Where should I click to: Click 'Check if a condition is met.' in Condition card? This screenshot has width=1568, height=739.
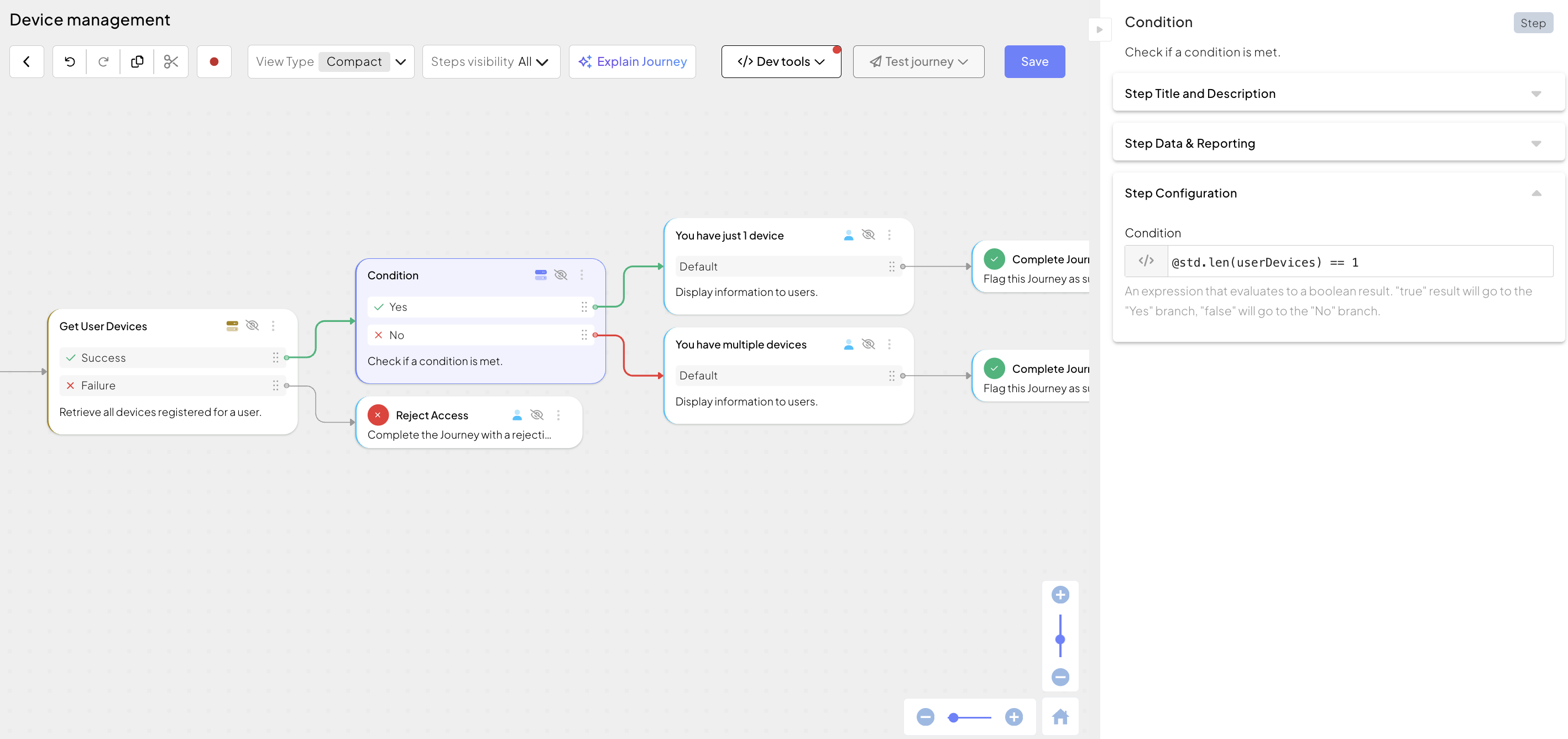point(435,361)
